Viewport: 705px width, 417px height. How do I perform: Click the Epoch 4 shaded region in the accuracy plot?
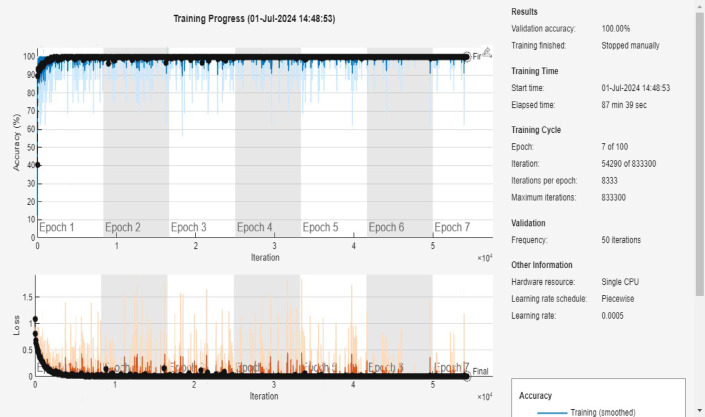(x=268, y=142)
